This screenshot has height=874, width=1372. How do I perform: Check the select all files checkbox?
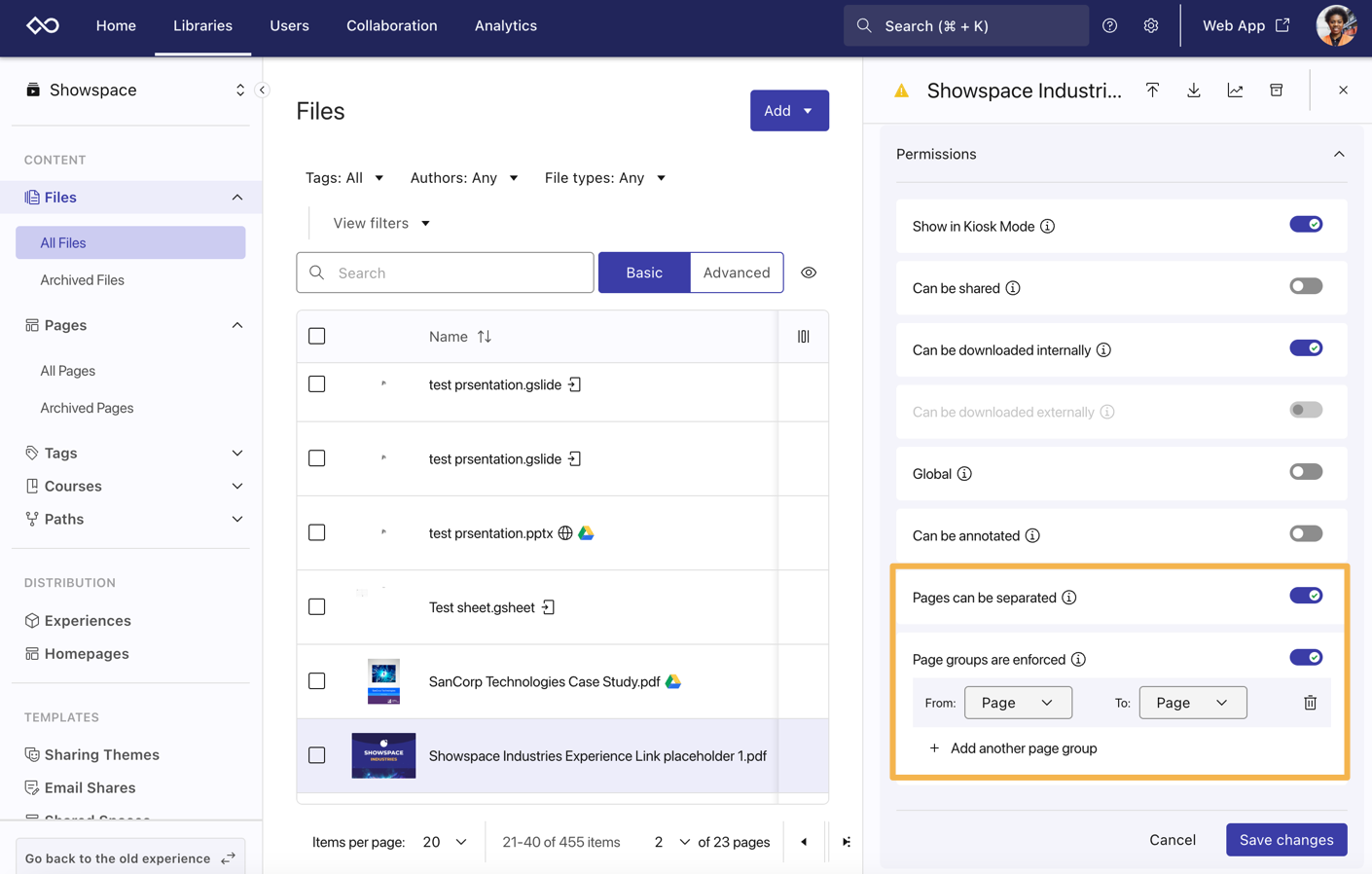pyautogui.click(x=317, y=337)
